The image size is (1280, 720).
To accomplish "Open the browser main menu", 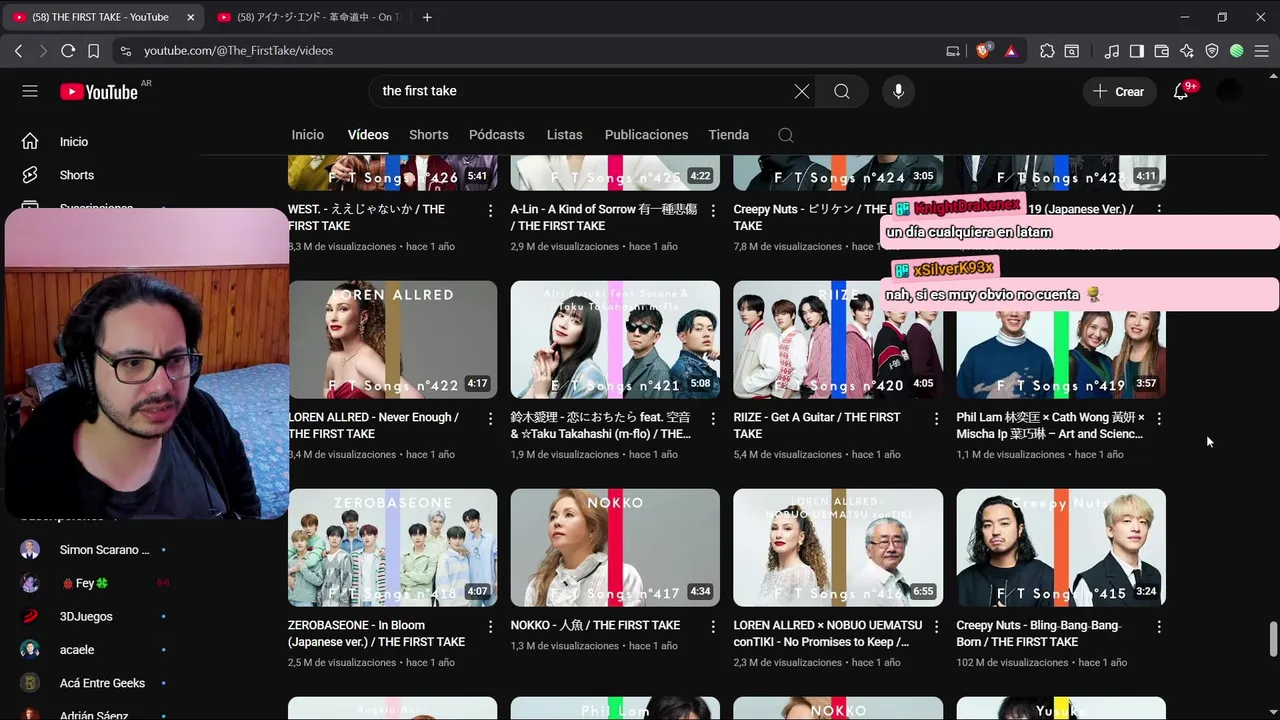I will [1261, 50].
